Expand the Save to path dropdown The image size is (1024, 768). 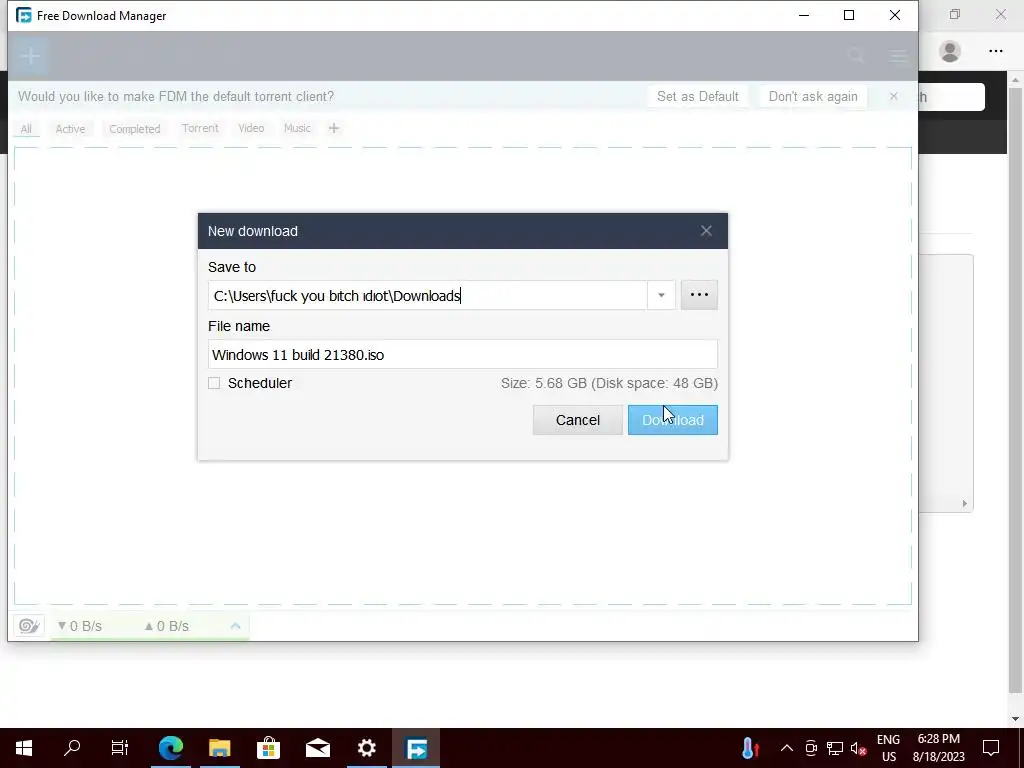click(661, 295)
